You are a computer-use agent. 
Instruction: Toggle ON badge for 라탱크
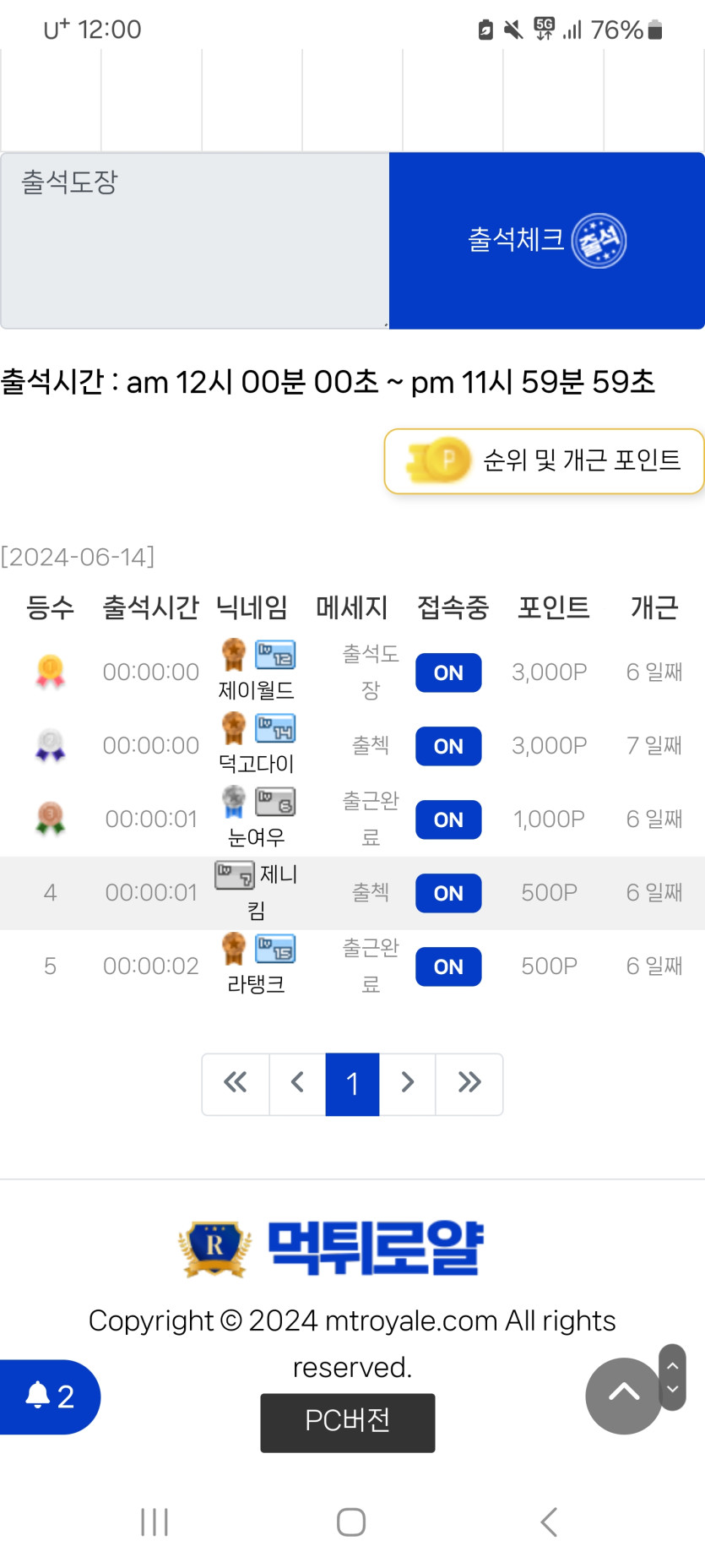[x=448, y=966]
